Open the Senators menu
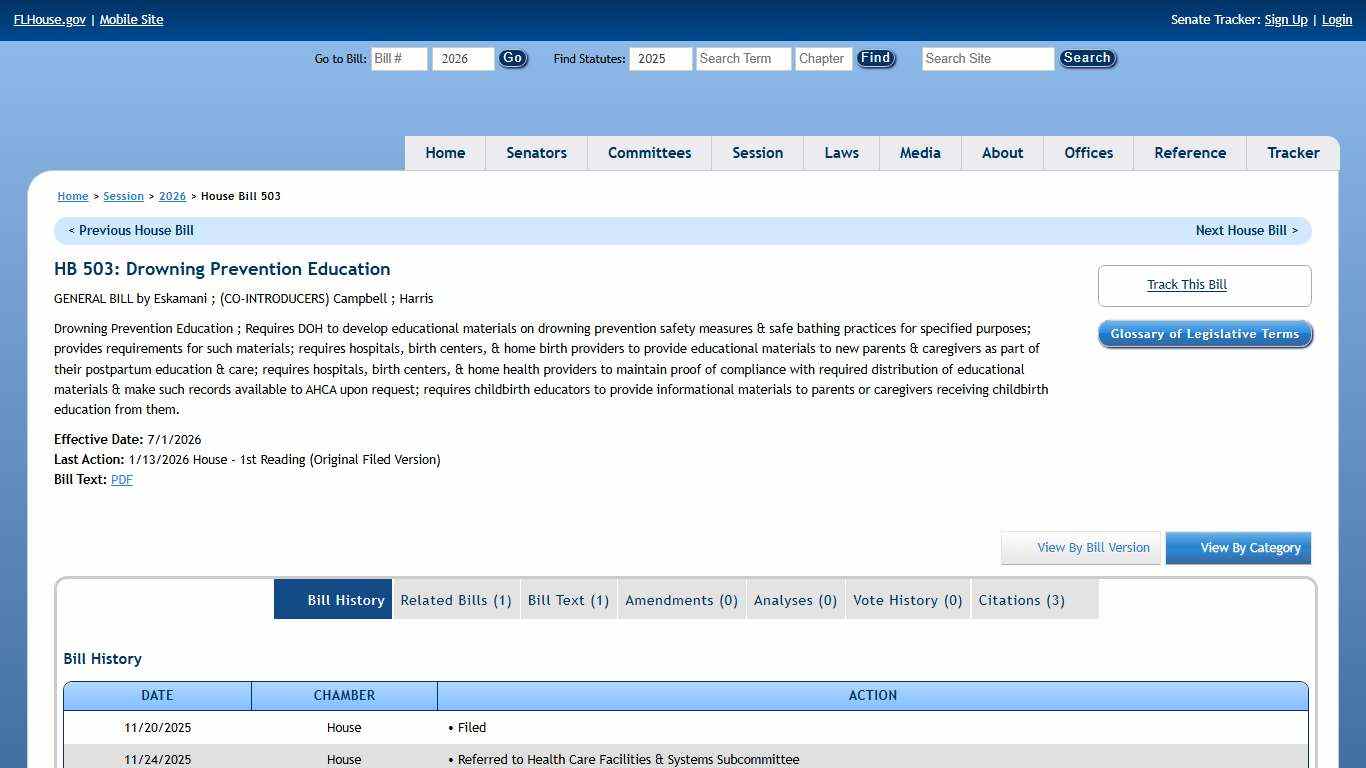The height and width of the screenshot is (768, 1366). point(536,153)
